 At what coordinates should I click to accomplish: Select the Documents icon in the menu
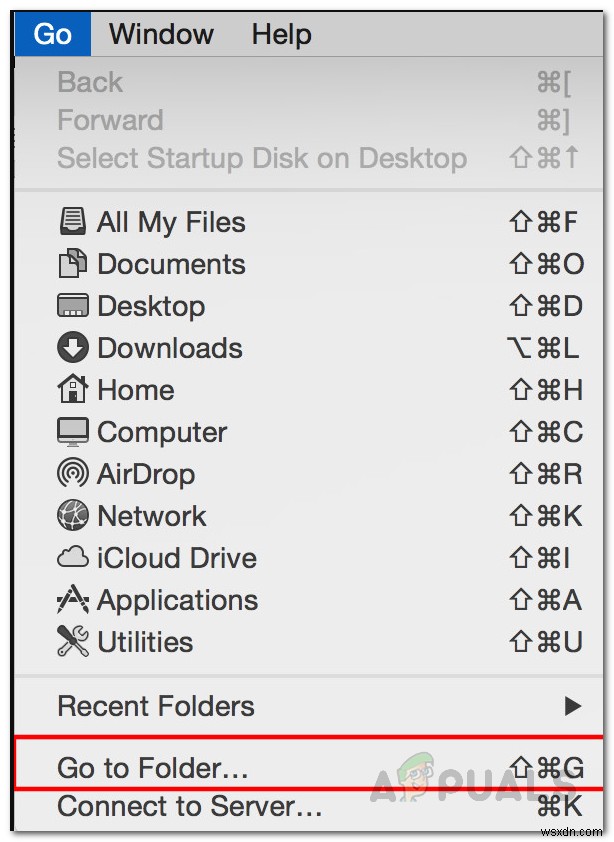coord(73,263)
